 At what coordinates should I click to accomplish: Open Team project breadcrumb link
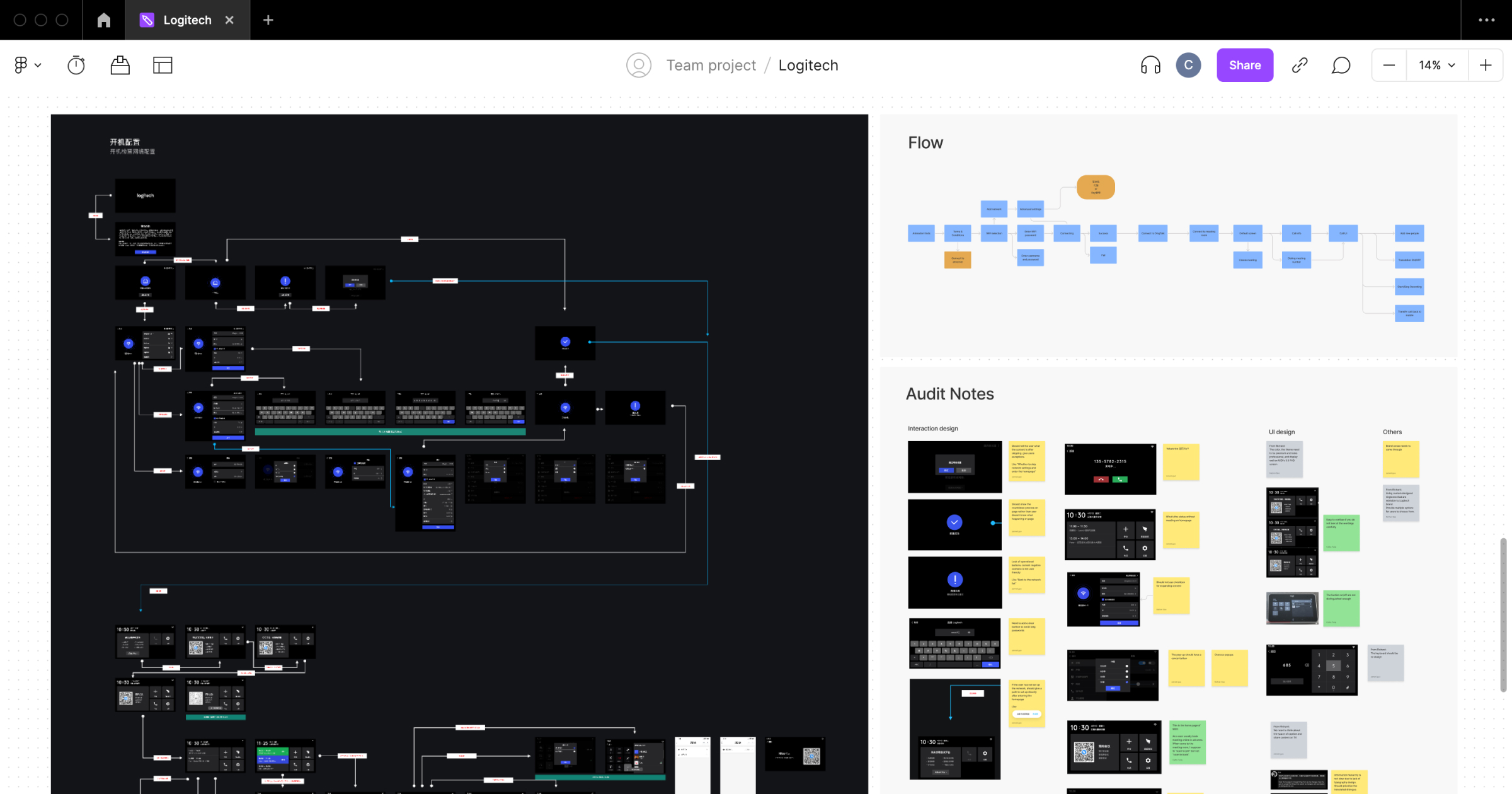711,65
